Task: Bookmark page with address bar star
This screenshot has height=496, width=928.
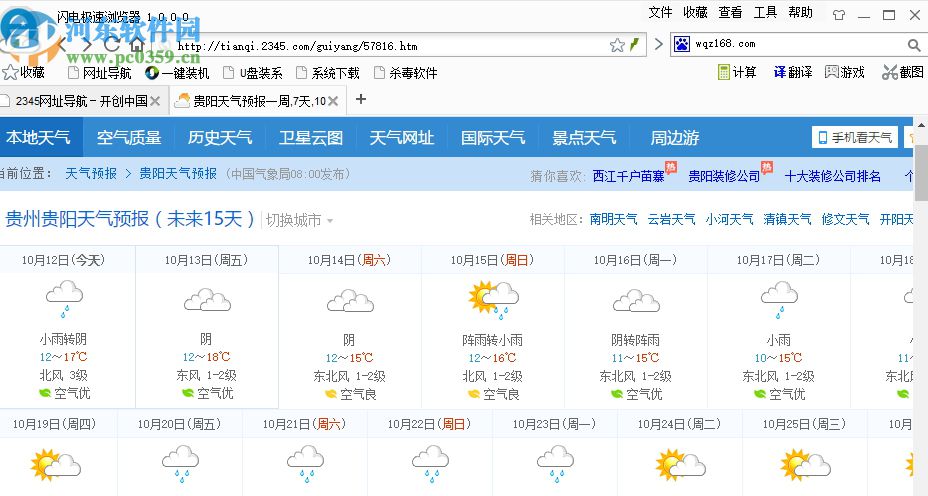Action: coord(617,45)
